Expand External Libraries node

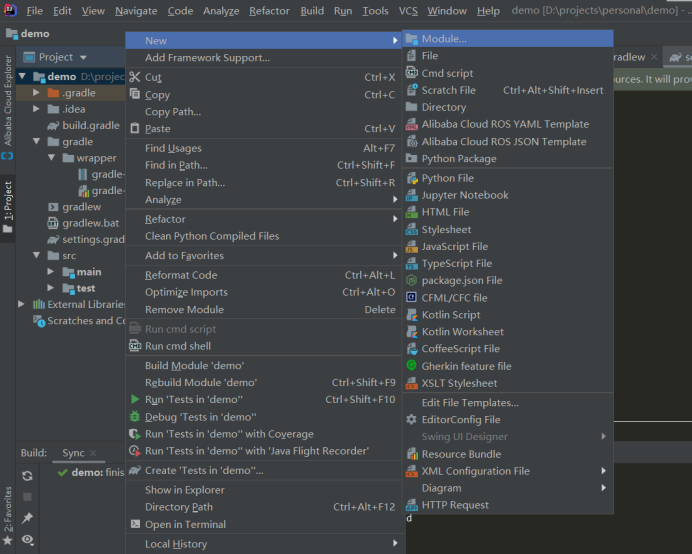tap(21, 304)
